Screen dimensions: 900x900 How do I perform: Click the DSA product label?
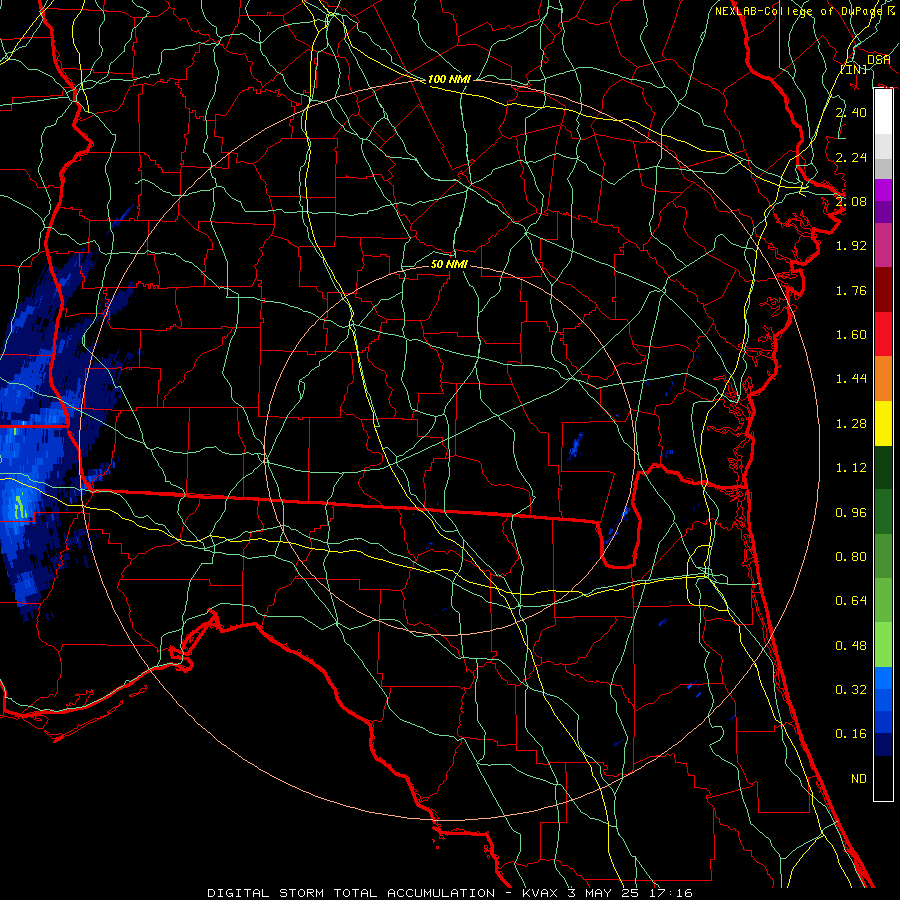coord(878,59)
